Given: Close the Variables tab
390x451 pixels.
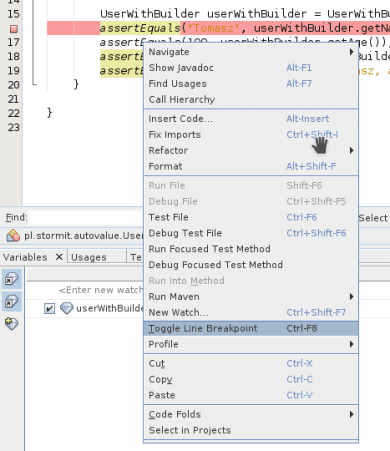Looking at the screenshot, I should pyautogui.click(x=59, y=257).
